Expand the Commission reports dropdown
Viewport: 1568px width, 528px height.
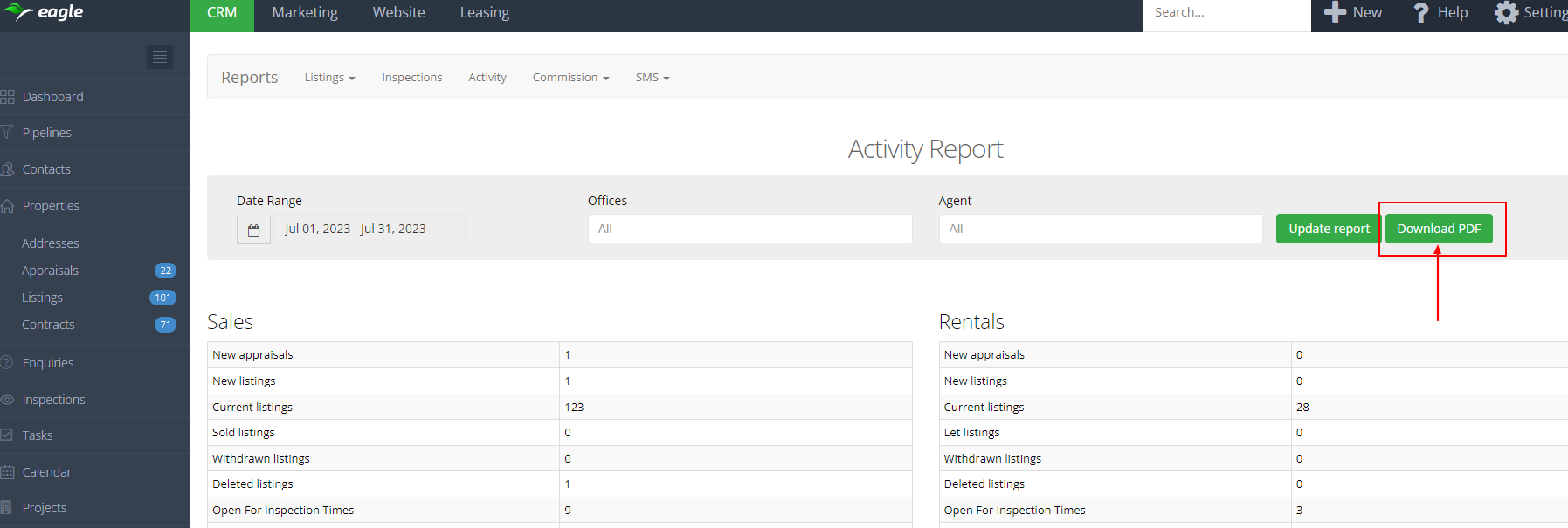(x=570, y=78)
